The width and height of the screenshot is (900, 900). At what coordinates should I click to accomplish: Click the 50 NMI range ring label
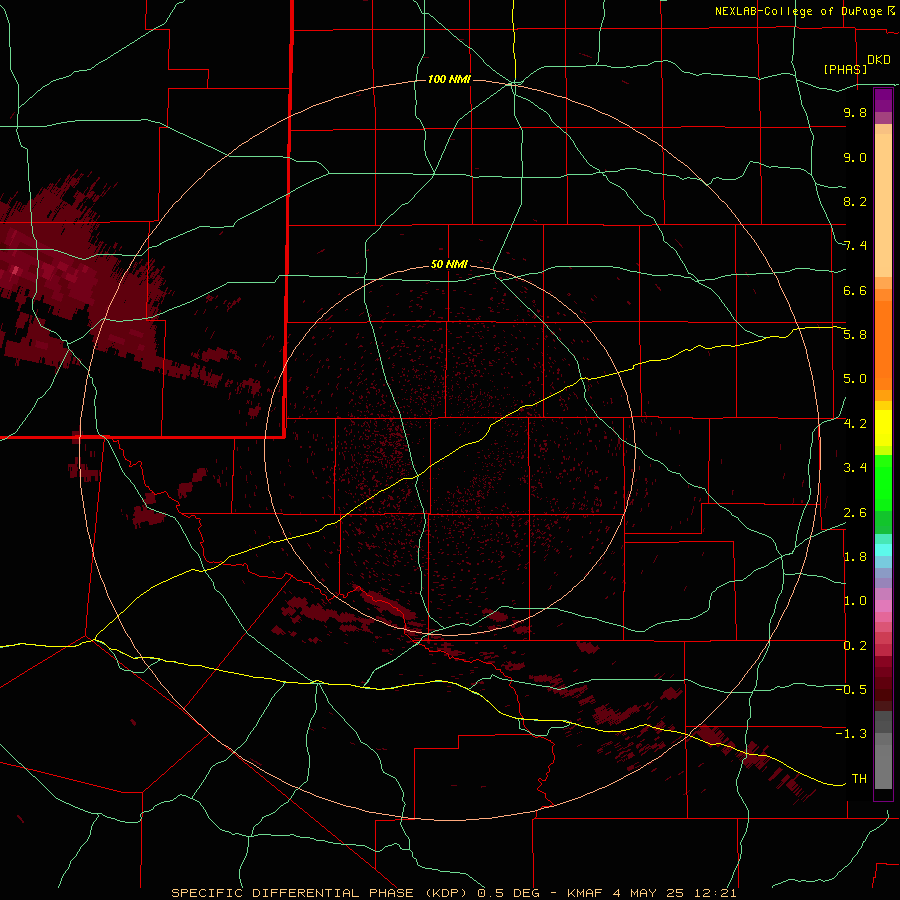point(449,264)
